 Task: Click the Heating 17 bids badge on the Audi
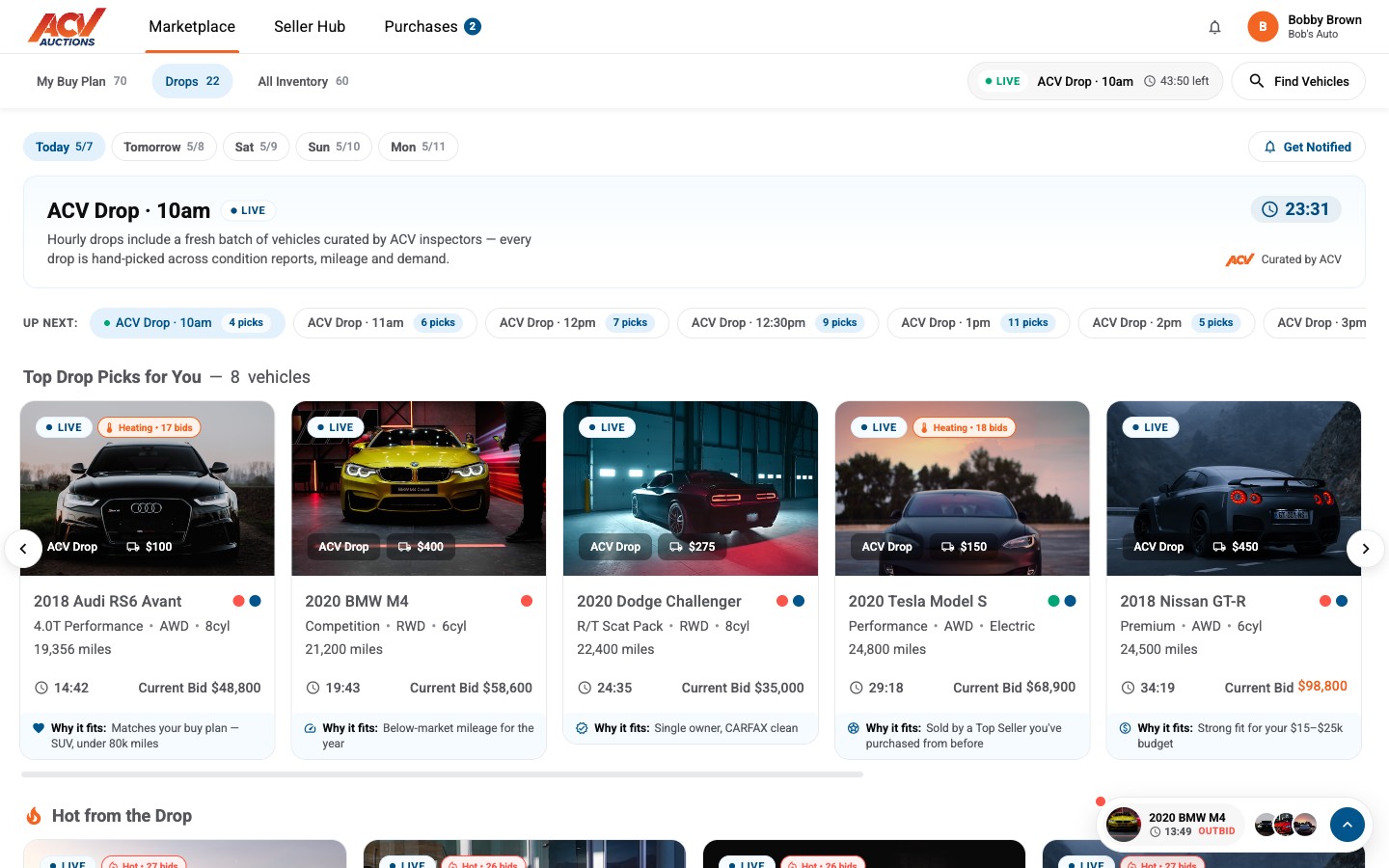click(x=150, y=427)
